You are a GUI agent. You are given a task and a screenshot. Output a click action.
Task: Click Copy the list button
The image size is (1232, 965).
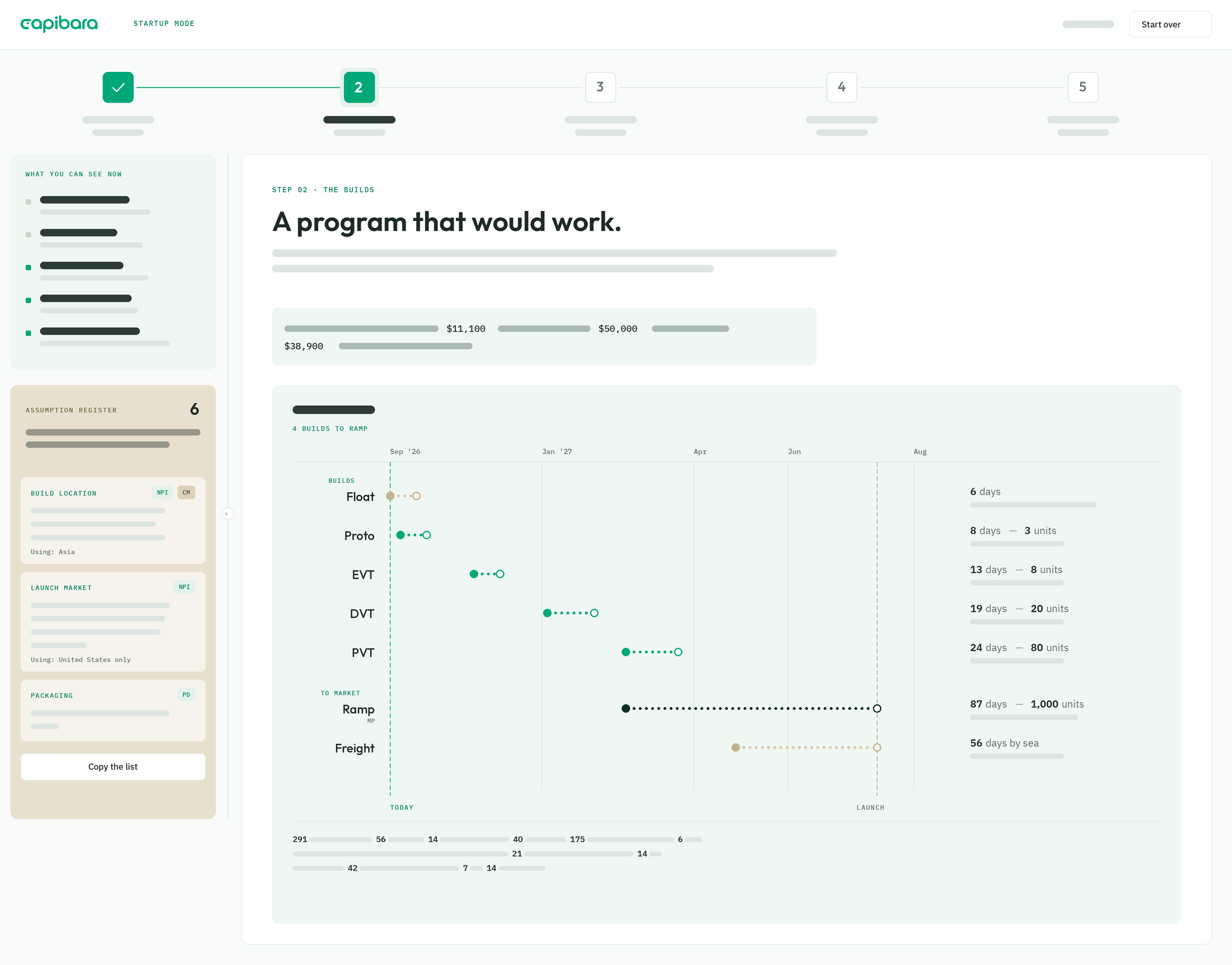point(113,767)
